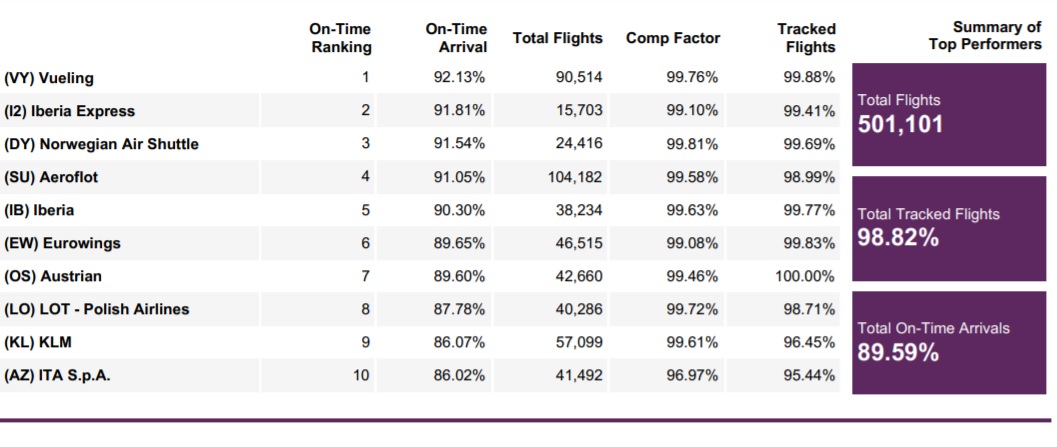Click the Summary of Top Performers heading
This screenshot has width=1057, height=447.
click(x=984, y=35)
